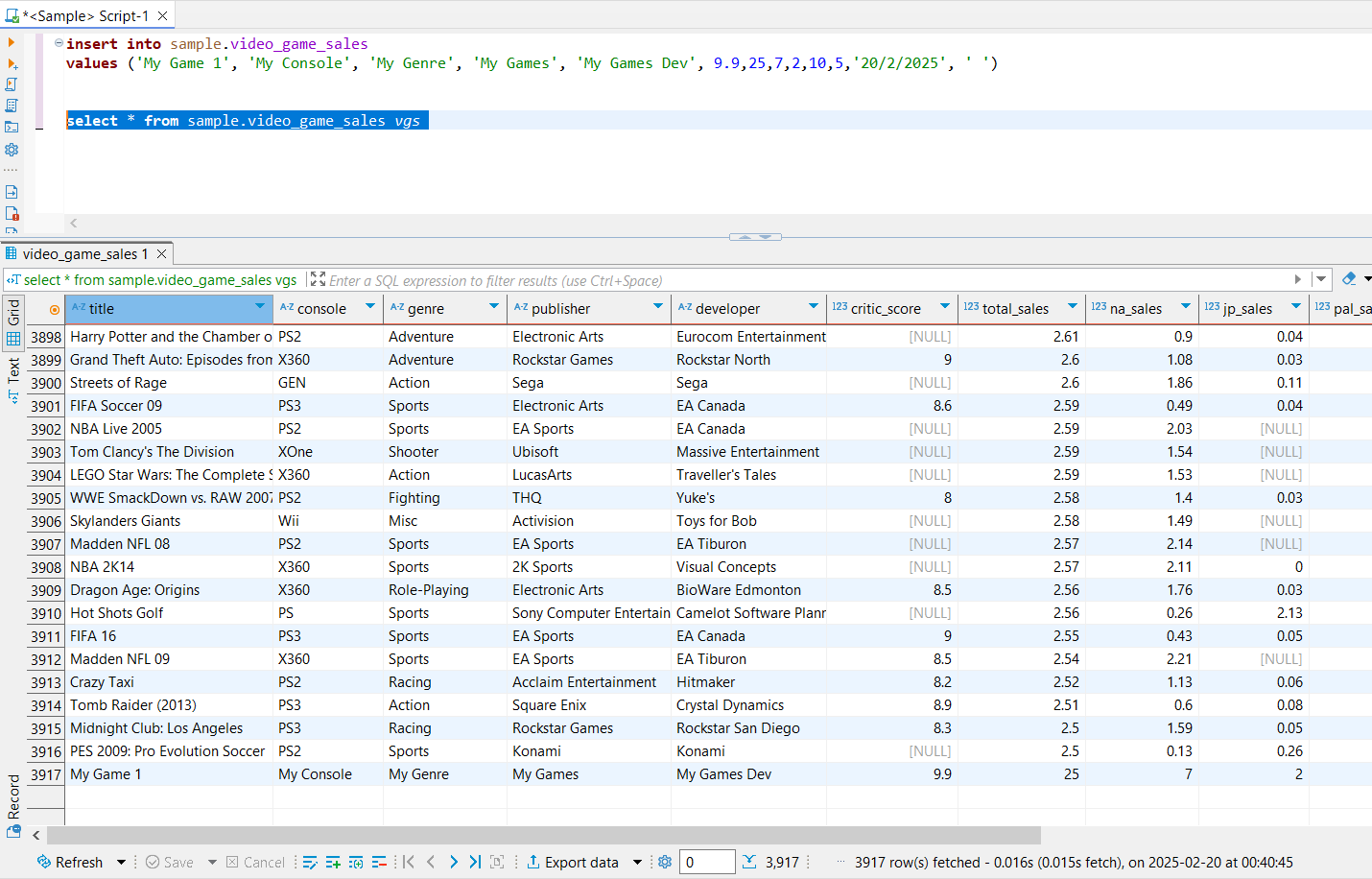This screenshot has height=879, width=1372.
Task: Switch to the Grid view side tab
Action: click(x=13, y=322)
